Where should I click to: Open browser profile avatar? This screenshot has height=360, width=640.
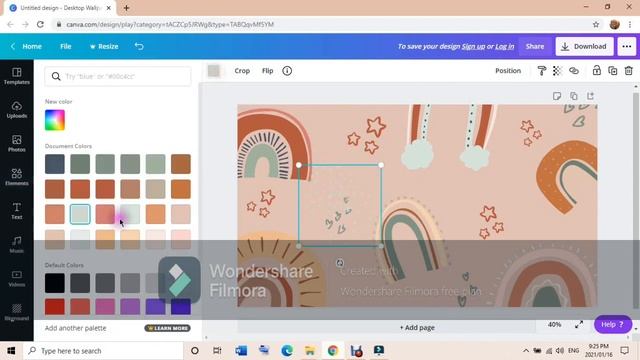615,24
